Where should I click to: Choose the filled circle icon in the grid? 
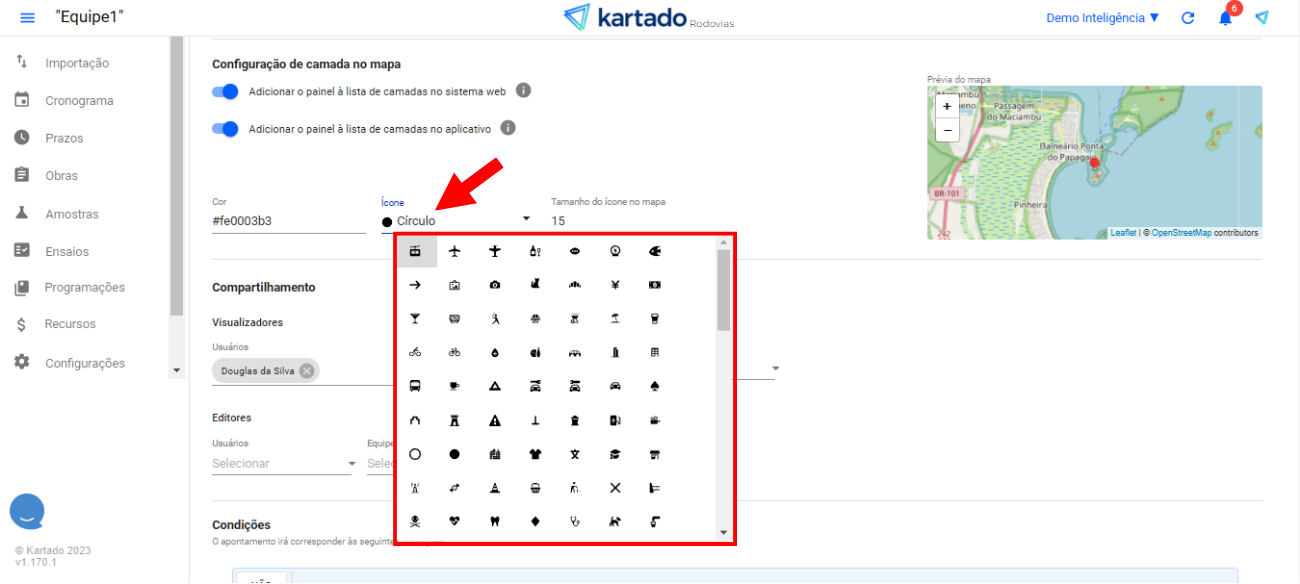coord(454,454)
